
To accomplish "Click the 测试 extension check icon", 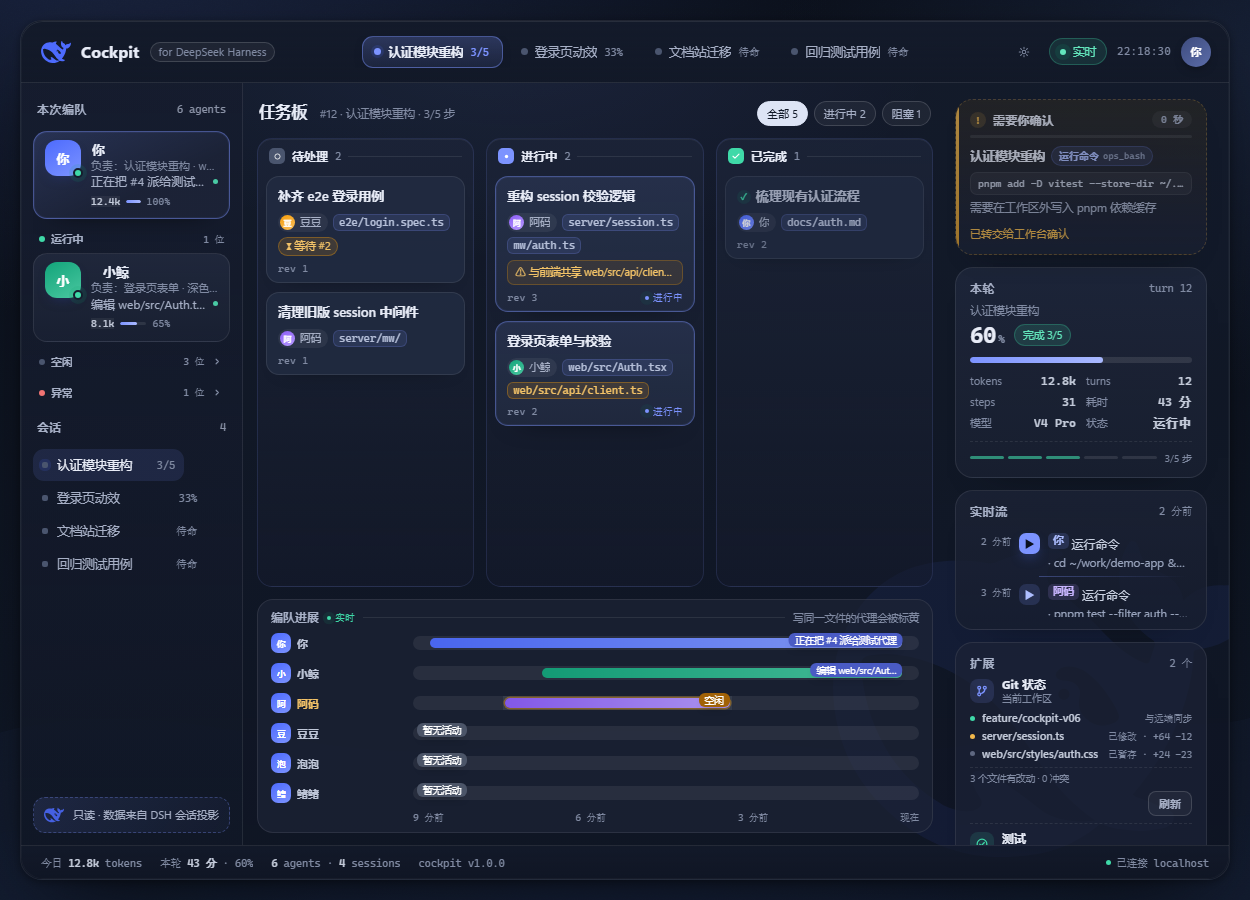I will (982, 841).
